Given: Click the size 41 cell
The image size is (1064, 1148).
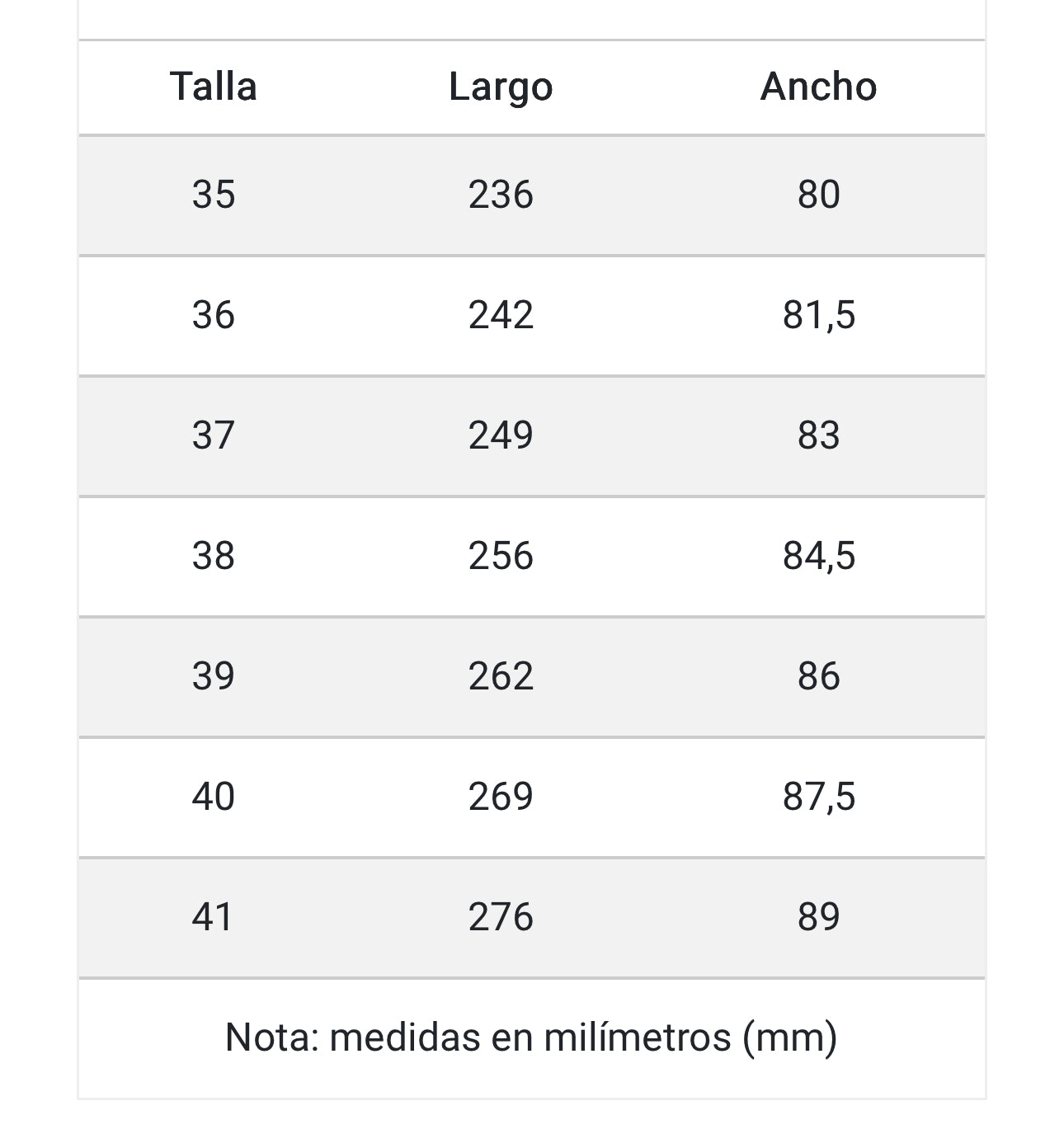Looking at the screenshot, I should coord(214,917).
